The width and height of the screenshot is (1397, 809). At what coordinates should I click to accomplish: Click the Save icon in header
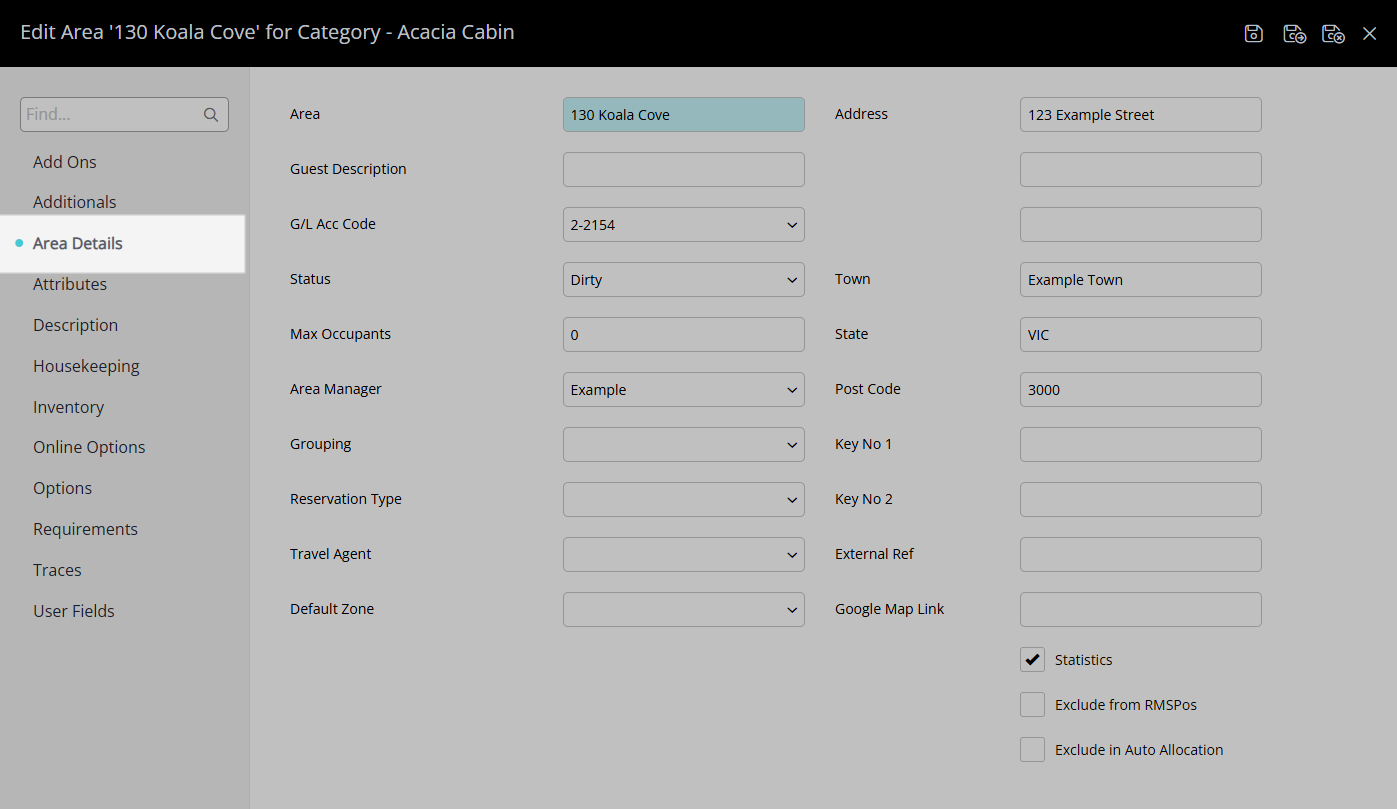(x=1253, y=34)
